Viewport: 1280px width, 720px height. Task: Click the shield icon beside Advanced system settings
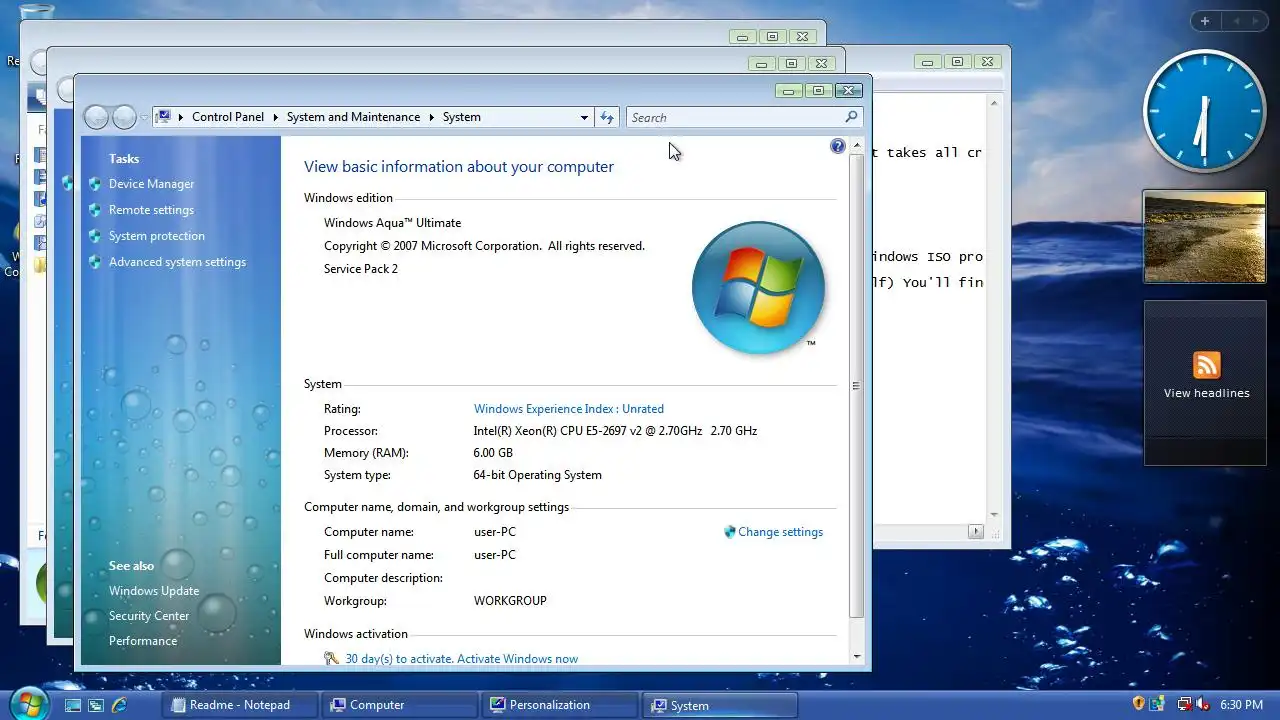pyautogui.click(x=95, y=262)
